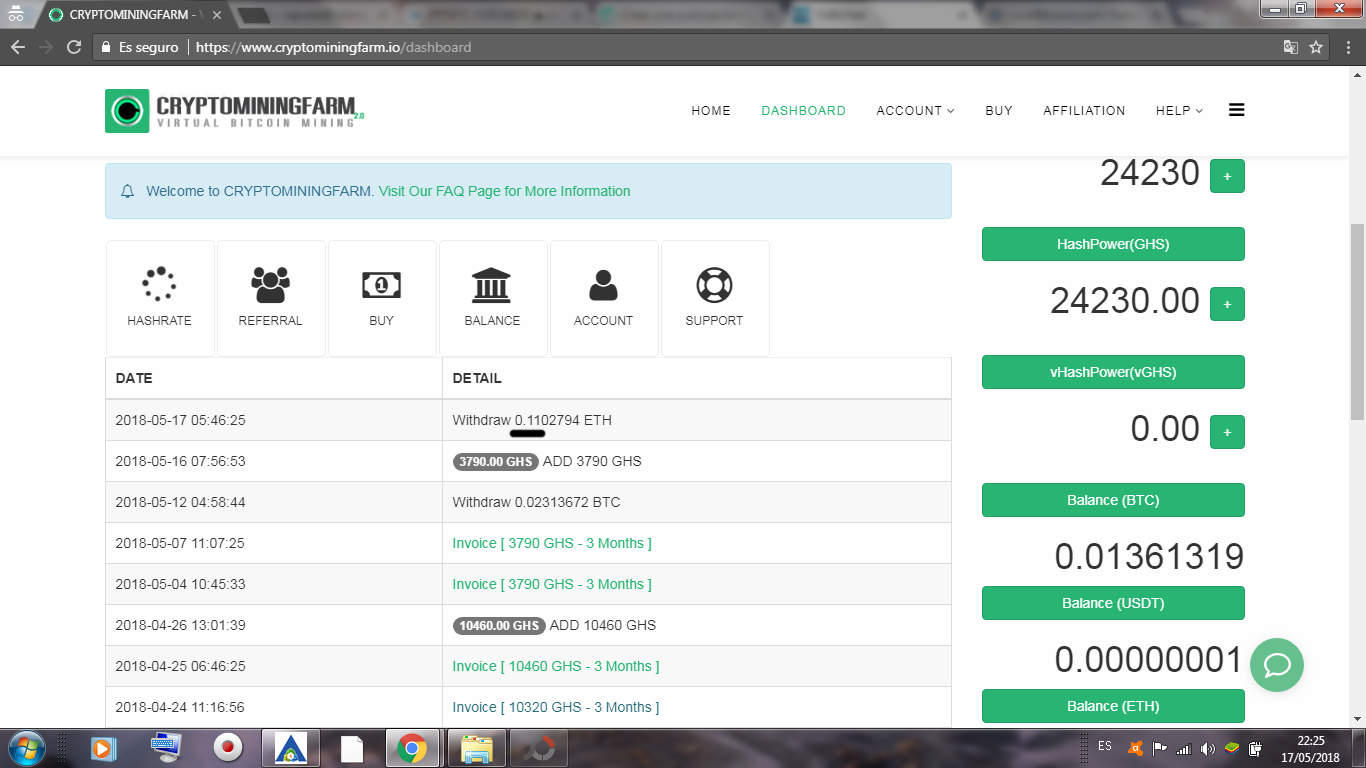1366x768 pixels.
Task: Open invoice 10320 GHS link
Action: coord(556,707)
